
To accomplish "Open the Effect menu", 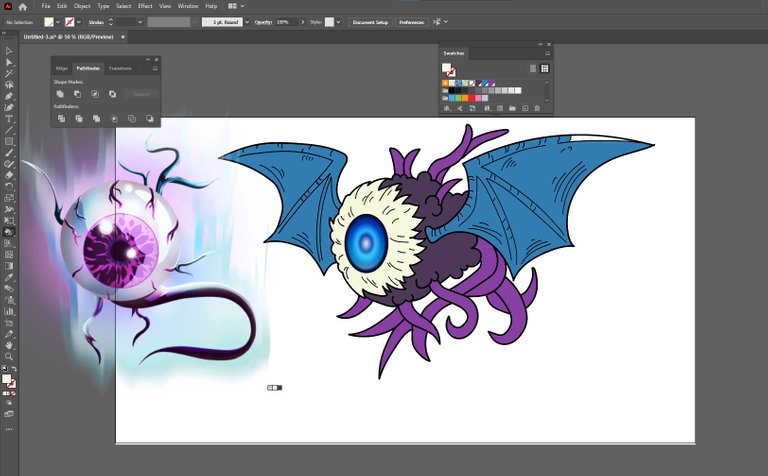I will click(145, 6).
